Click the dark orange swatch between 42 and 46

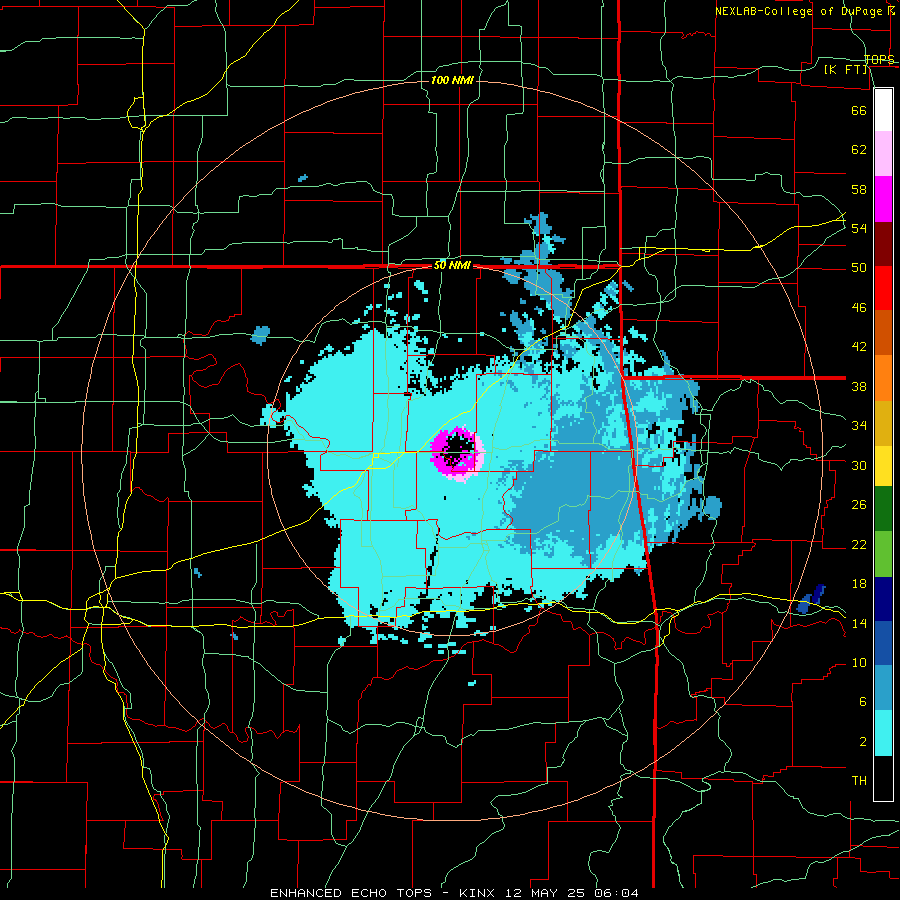click(883, 332)
